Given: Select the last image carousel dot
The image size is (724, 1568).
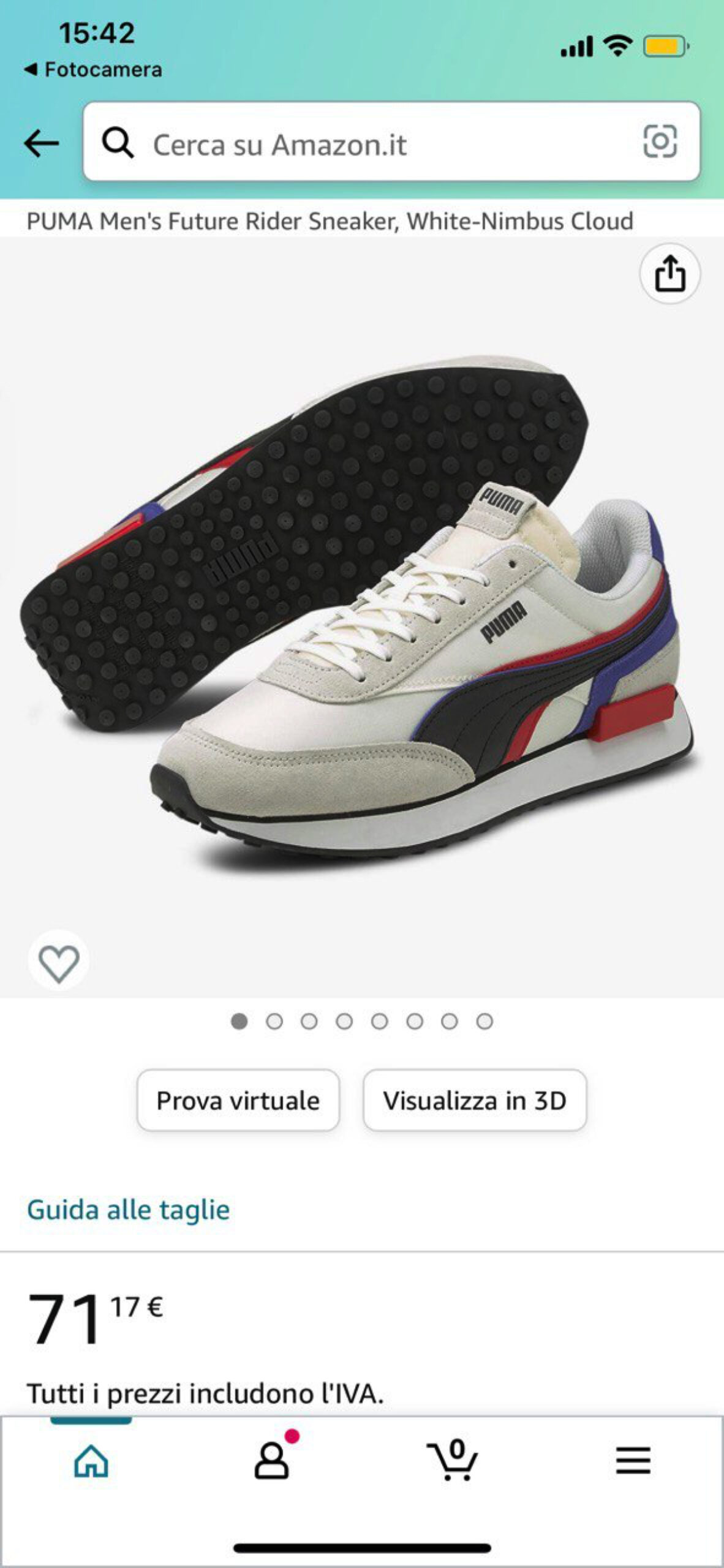Looking at the screenshot, I should pyautogui.click(x=485, y=1021).
